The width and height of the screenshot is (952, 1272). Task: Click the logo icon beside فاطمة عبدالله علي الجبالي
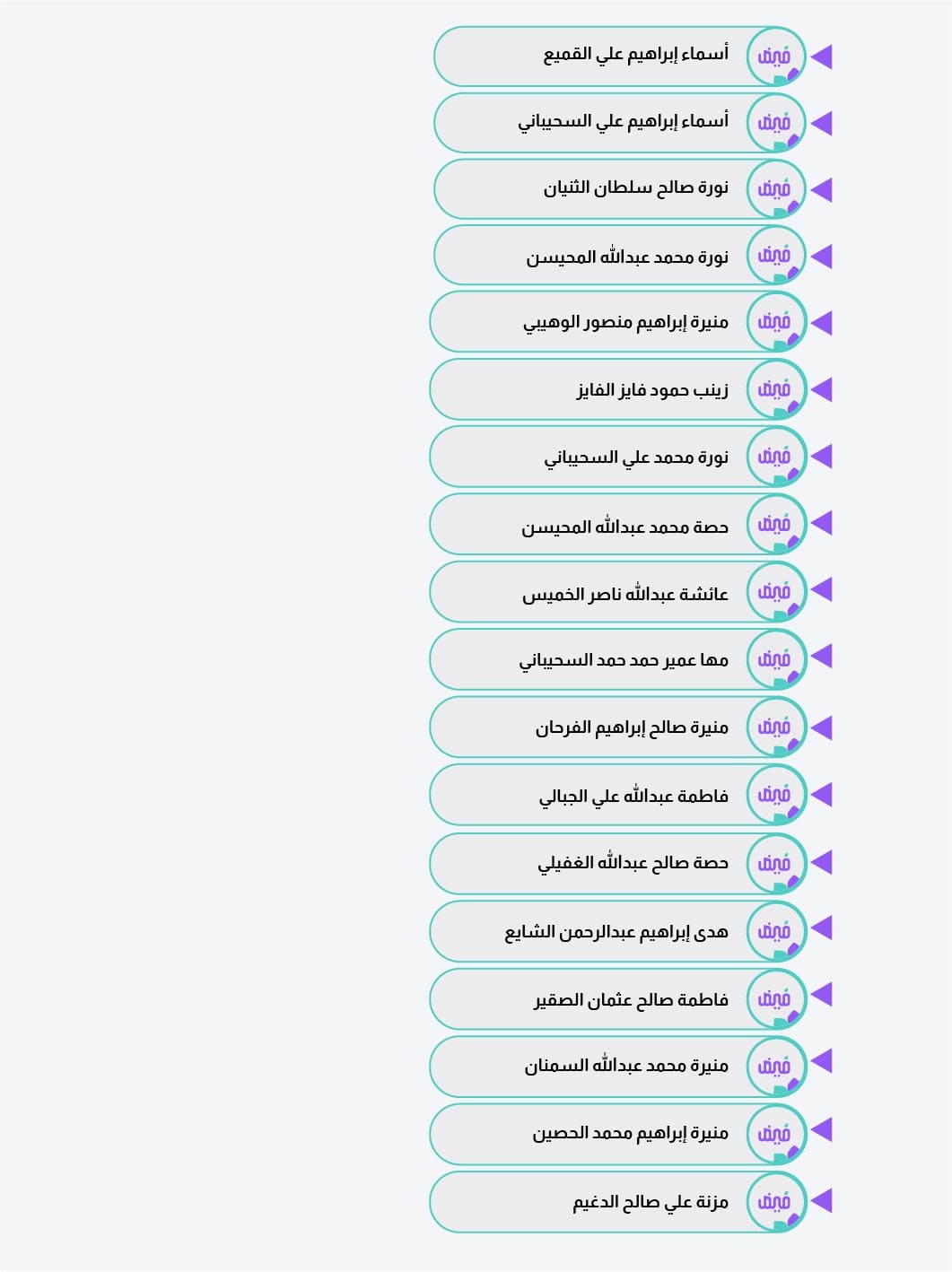(x=776, y=795)
